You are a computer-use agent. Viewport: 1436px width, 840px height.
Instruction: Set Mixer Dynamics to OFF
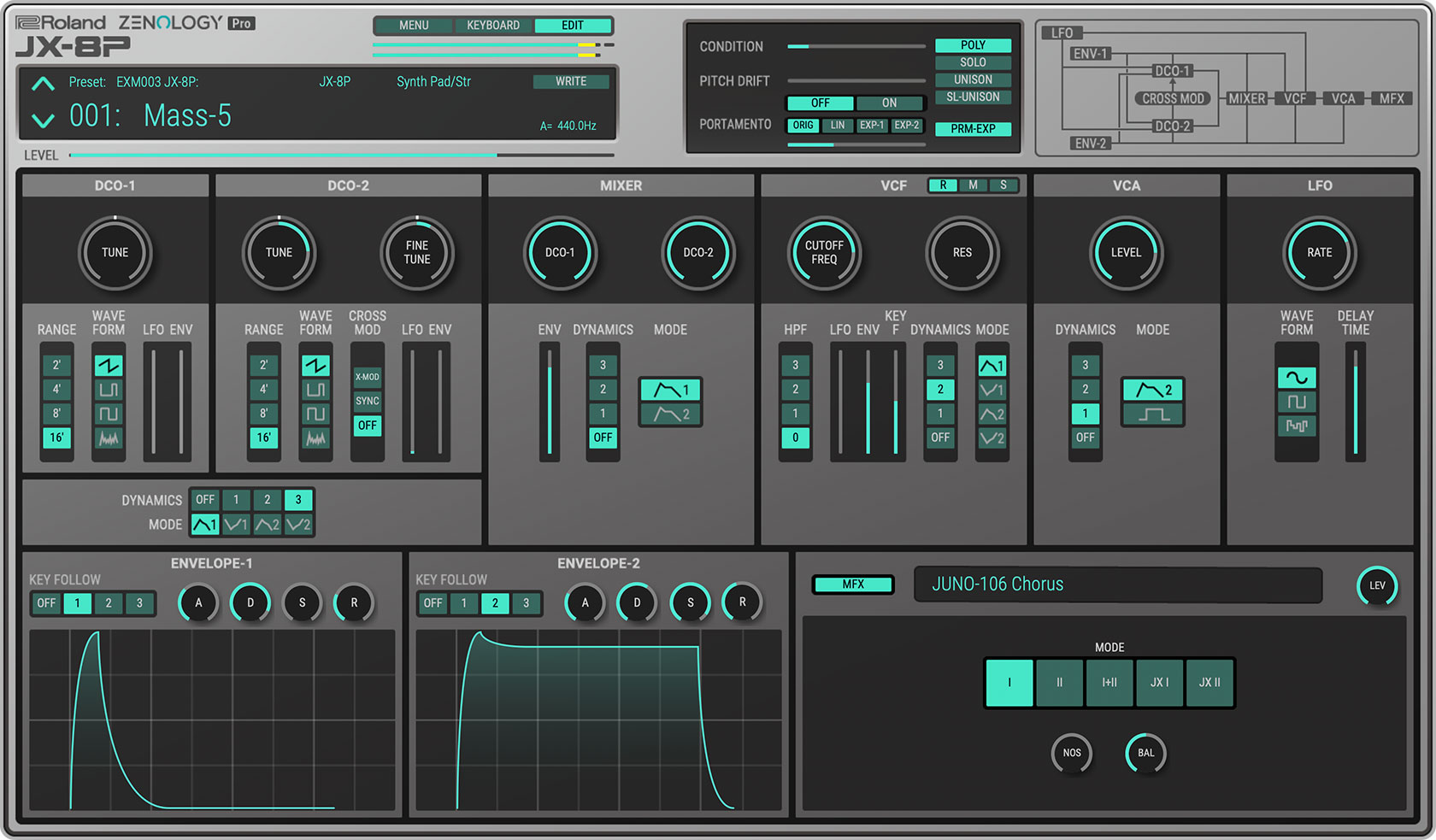coord(603,438)
